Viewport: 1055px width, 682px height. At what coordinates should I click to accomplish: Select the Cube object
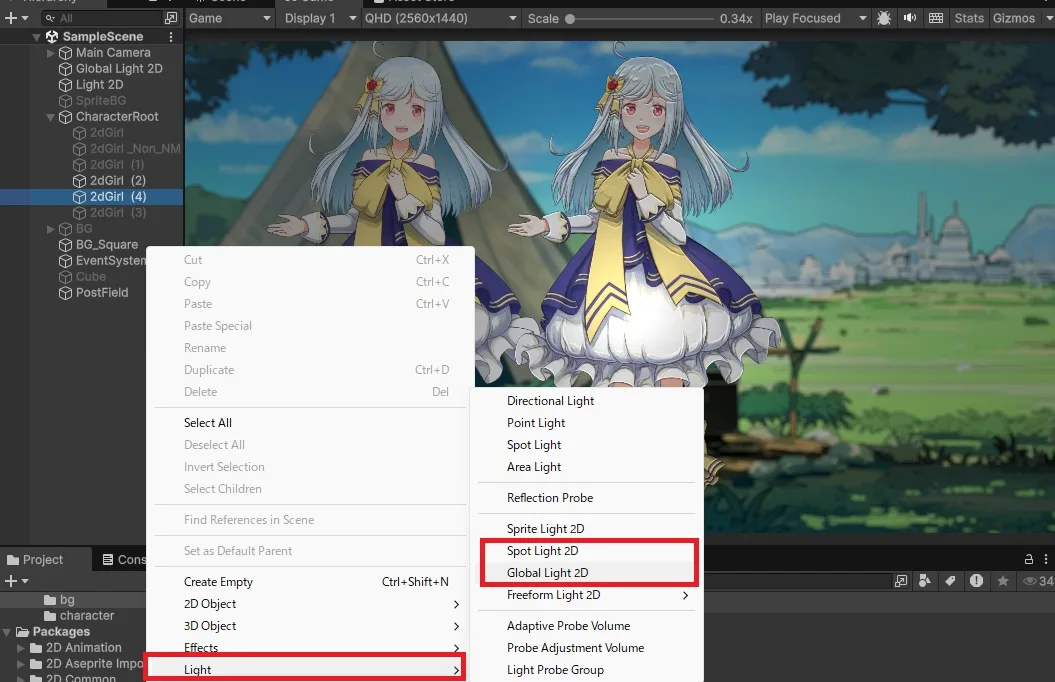[x=91, y=276]
